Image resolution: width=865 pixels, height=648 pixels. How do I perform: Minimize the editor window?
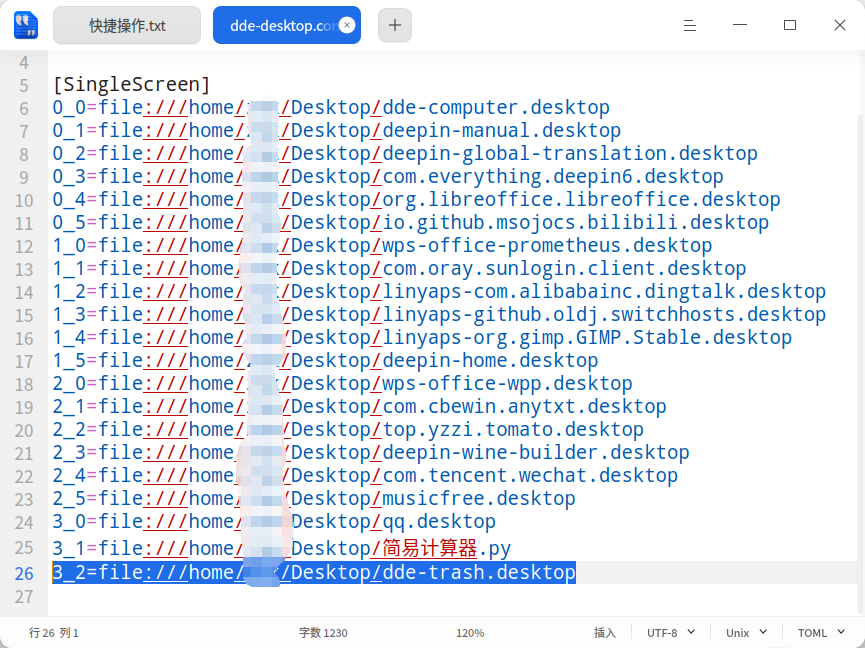coord(740,25)
